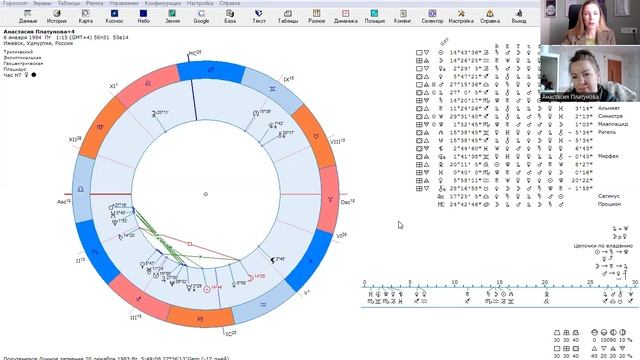Click the location line Ижевск, Удмуртия, Россия
The image size is (640, 360).
38,43
